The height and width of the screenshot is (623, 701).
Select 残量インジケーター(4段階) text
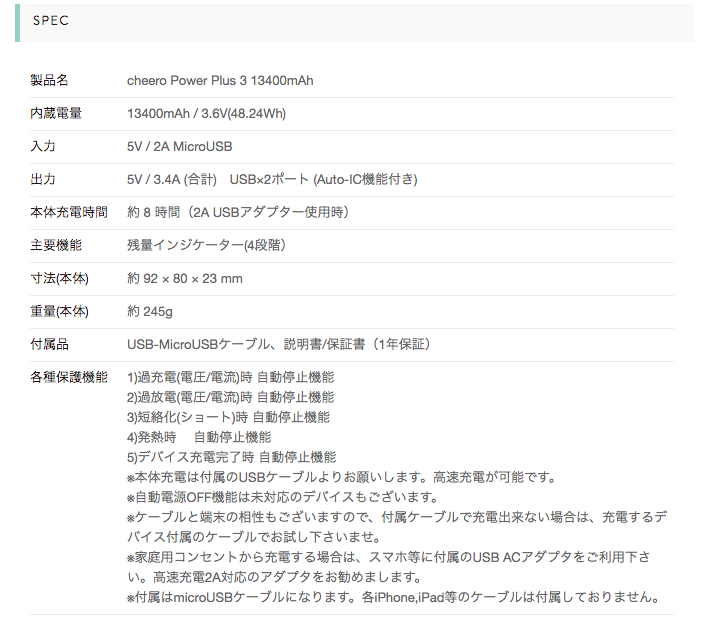tap(206, 245)
